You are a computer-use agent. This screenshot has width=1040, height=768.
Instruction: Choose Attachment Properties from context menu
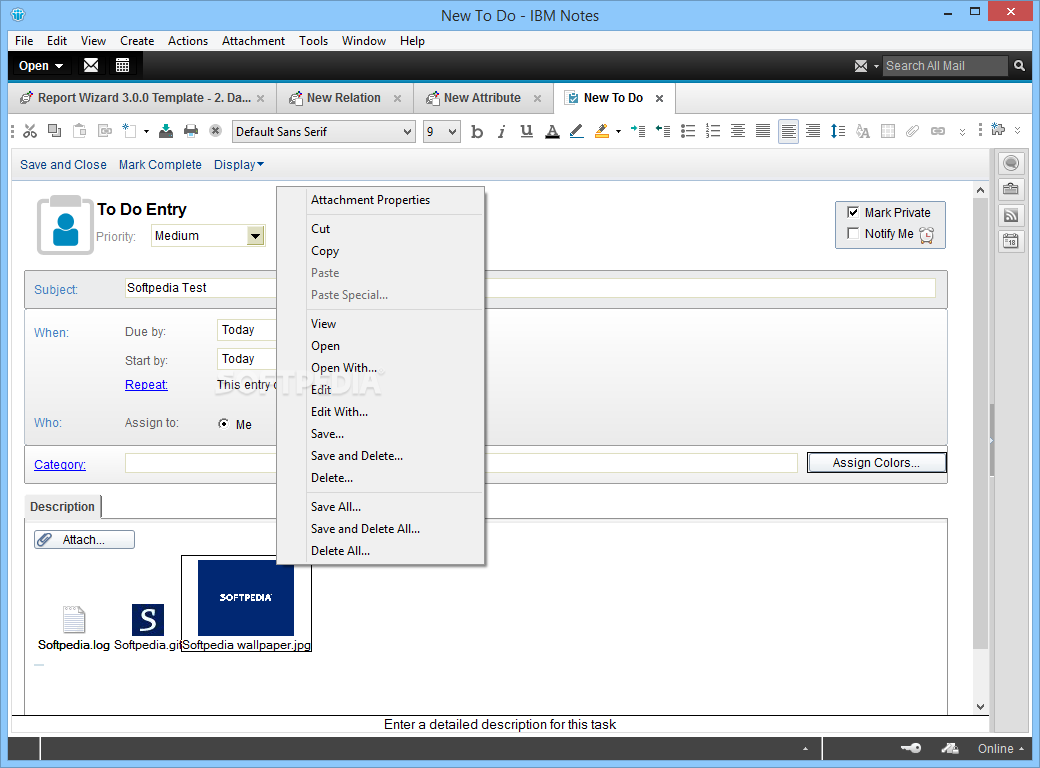pos(370,200)
